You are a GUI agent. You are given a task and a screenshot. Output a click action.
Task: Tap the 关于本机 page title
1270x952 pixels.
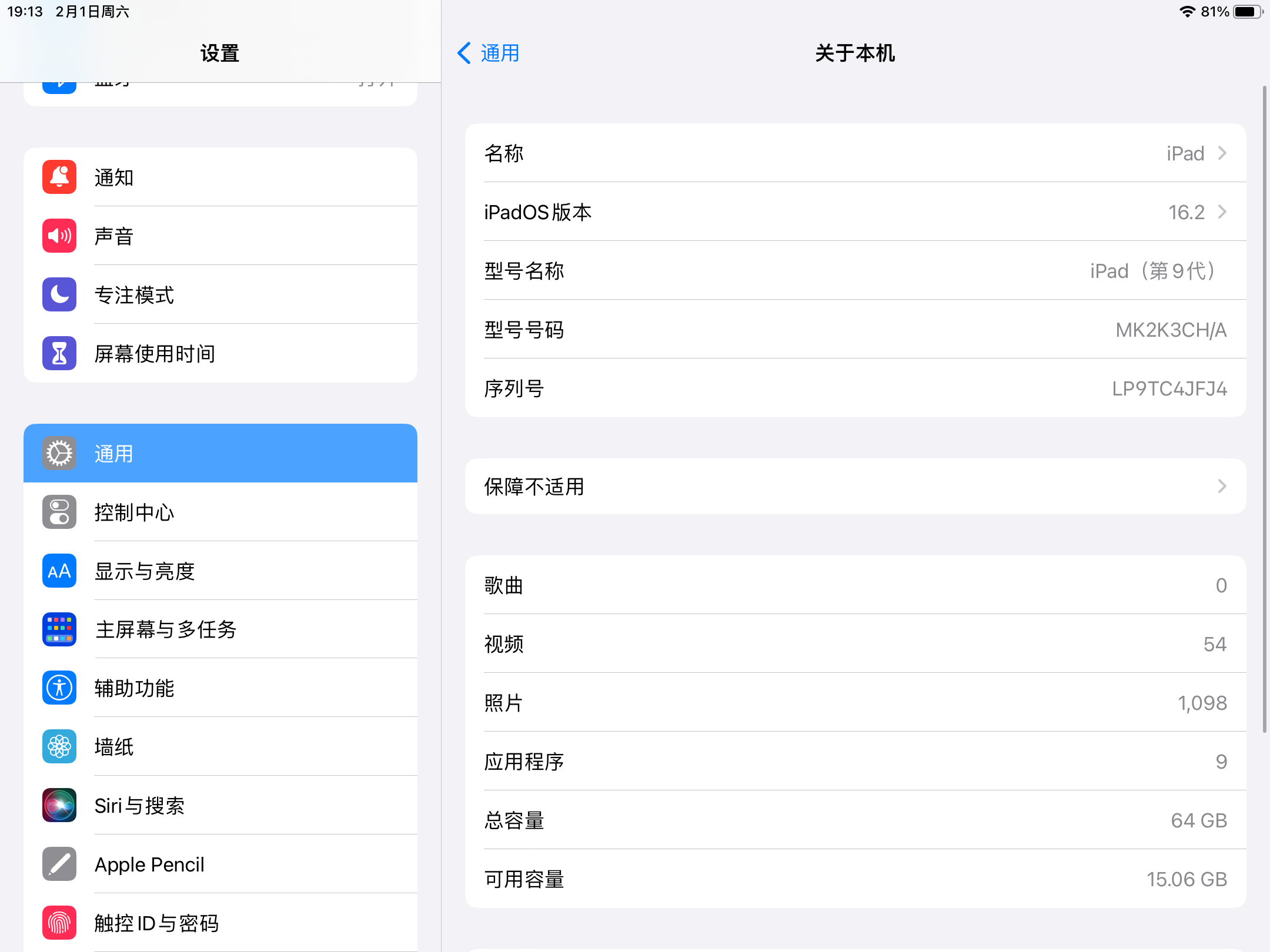pos(855,53)
